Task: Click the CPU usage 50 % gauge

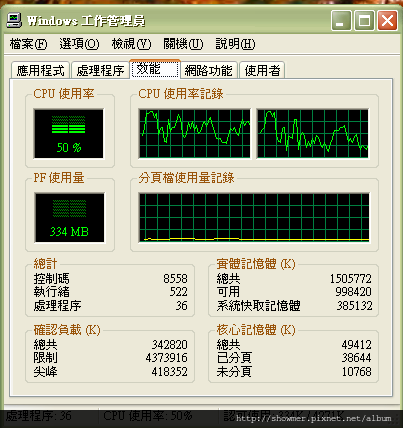Action: [x=69, y=133]
